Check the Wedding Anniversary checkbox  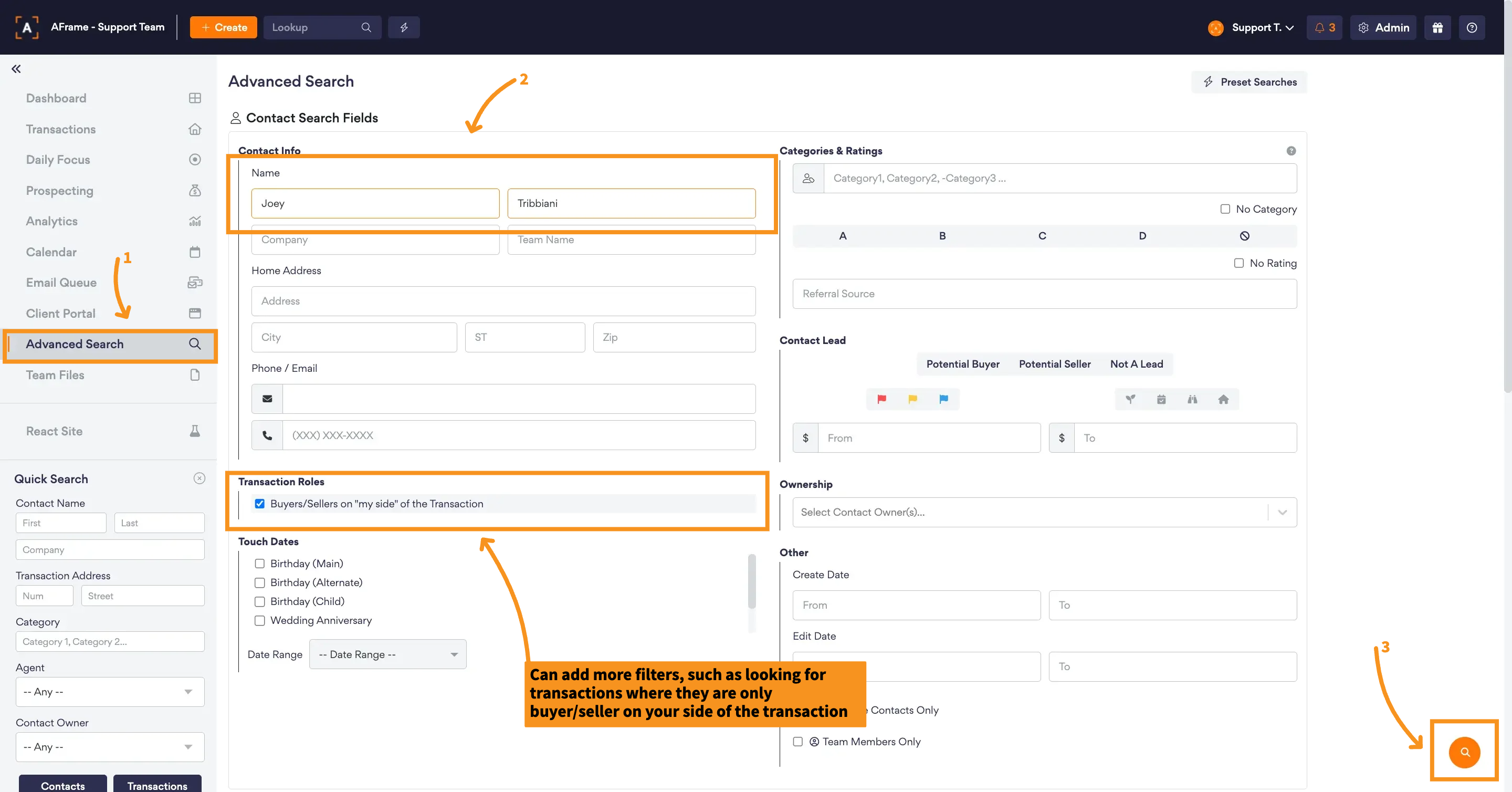[259, 621]
